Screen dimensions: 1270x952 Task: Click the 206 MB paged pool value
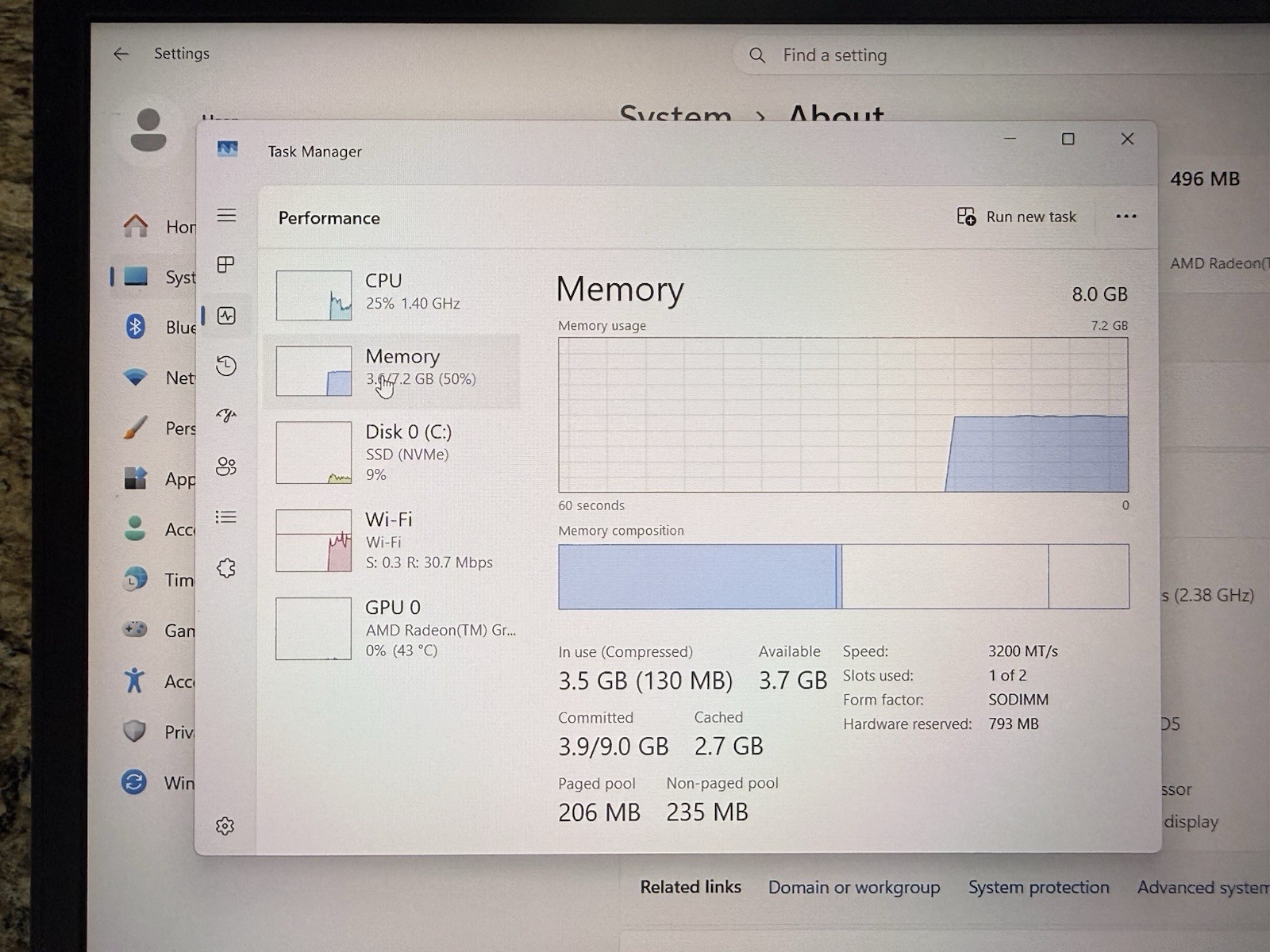[599, 812]
